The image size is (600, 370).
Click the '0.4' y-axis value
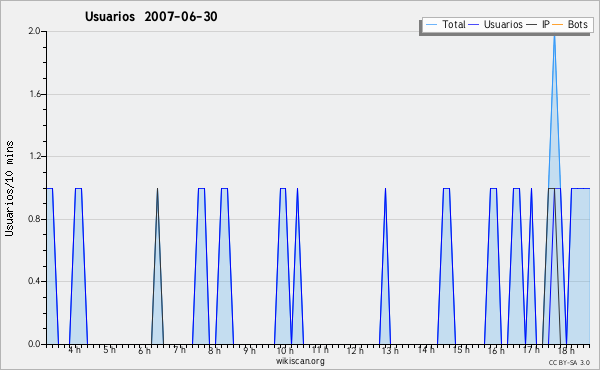[x=34, y=282]
